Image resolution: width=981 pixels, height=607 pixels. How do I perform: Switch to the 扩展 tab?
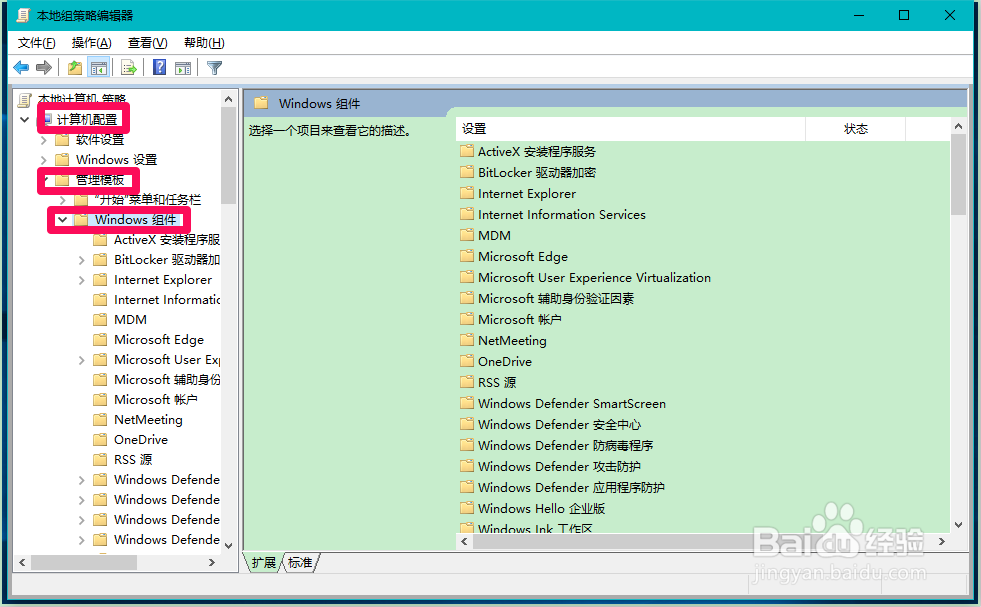(x=263, y=563)
